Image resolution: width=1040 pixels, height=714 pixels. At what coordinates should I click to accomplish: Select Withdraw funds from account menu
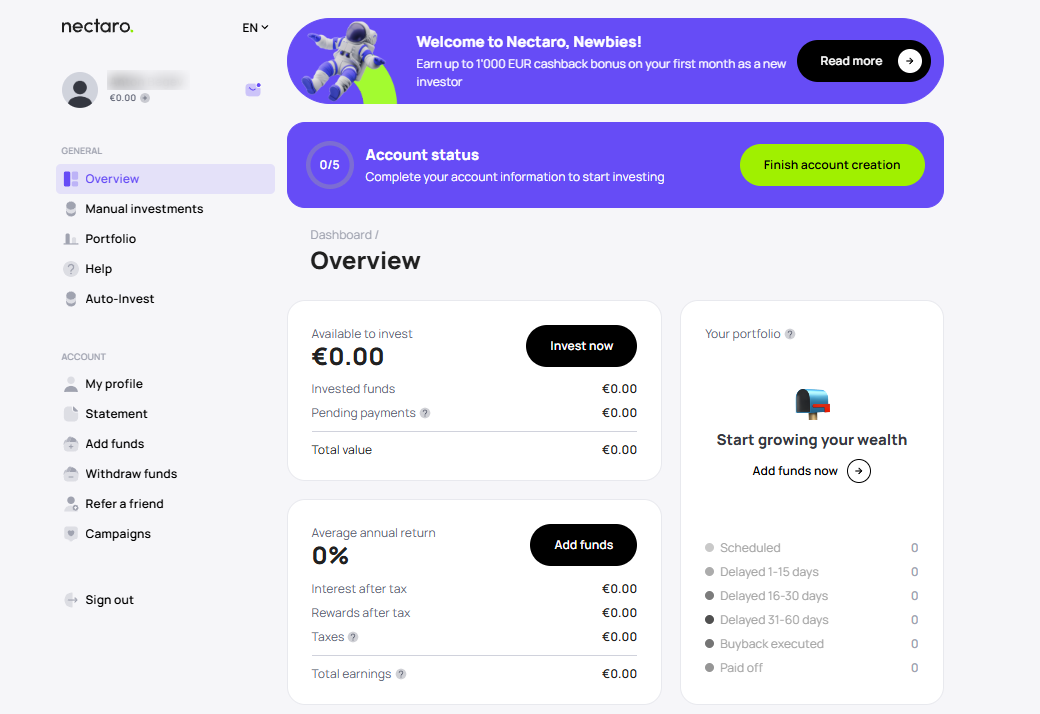pyautogui.click(x=131, y=474)
